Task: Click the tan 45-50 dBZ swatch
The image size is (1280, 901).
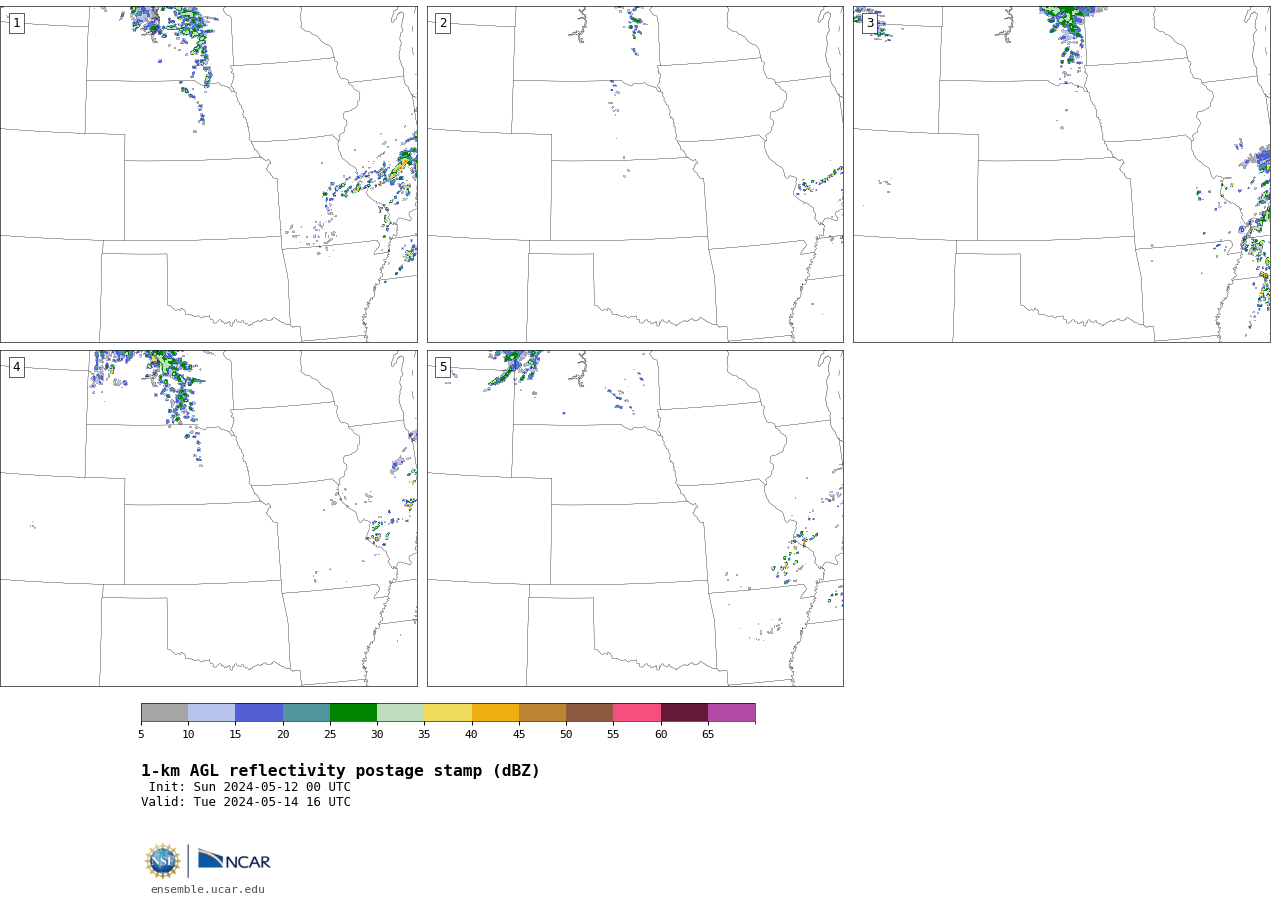Action: (542, 713)
